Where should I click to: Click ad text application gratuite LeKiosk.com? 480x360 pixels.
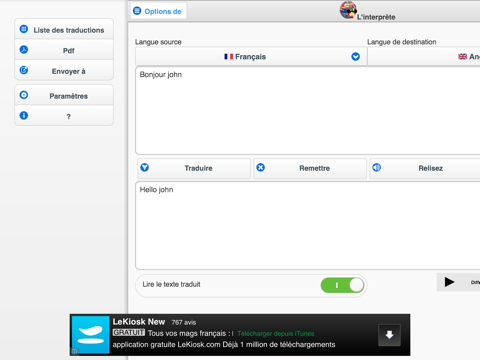coord(166,344)
